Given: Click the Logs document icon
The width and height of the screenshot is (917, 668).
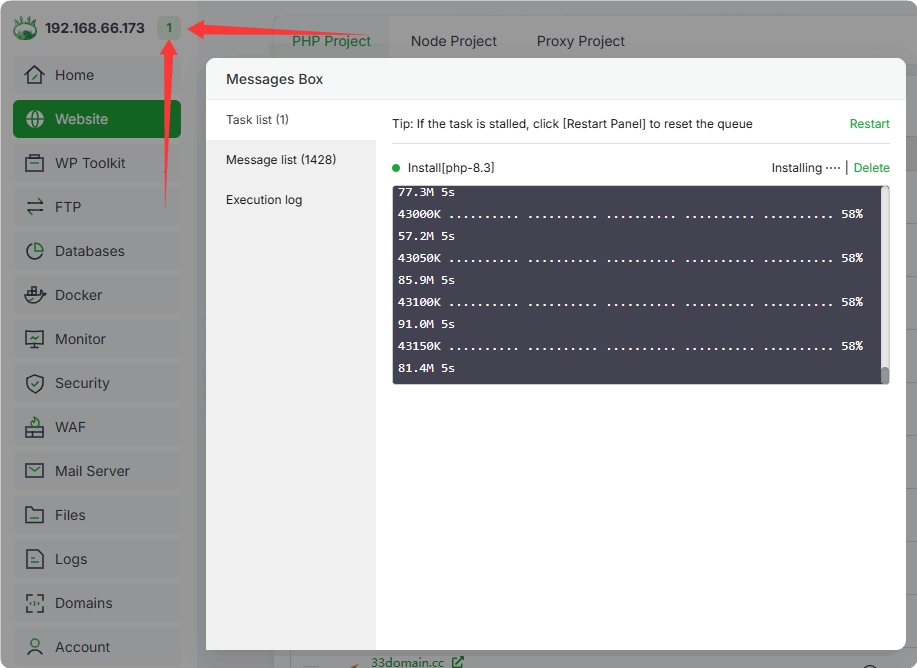Looking at the screenshot, I should click(x=35, y=559).
